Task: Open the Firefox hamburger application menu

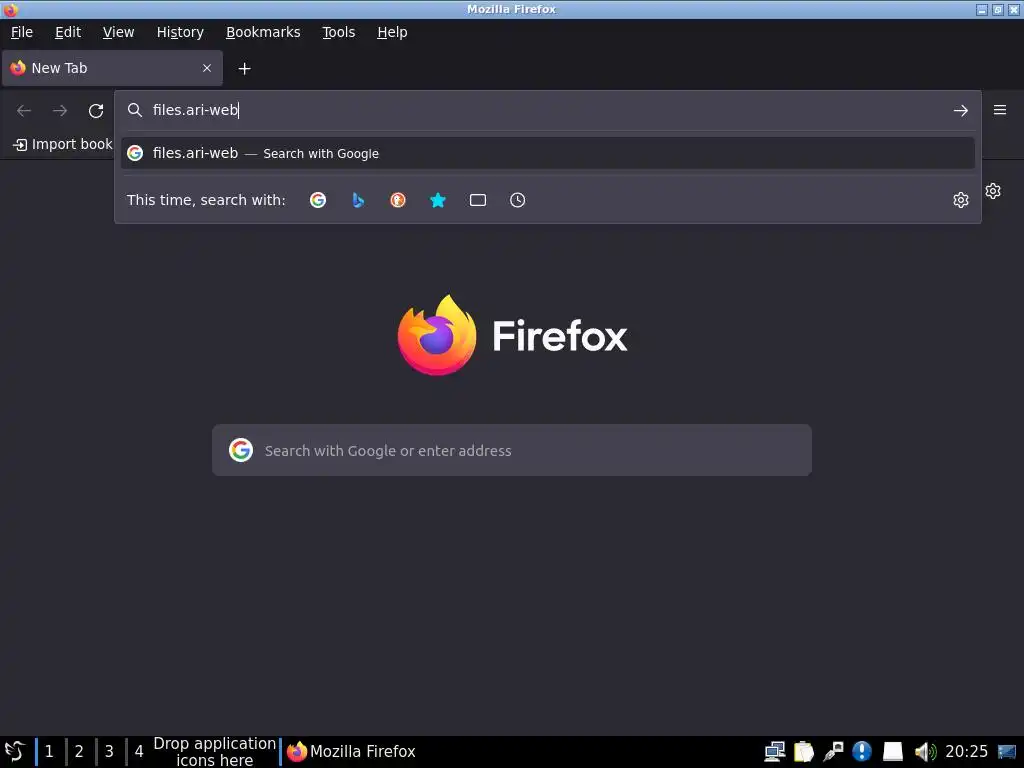Action: pos(1000,110)
